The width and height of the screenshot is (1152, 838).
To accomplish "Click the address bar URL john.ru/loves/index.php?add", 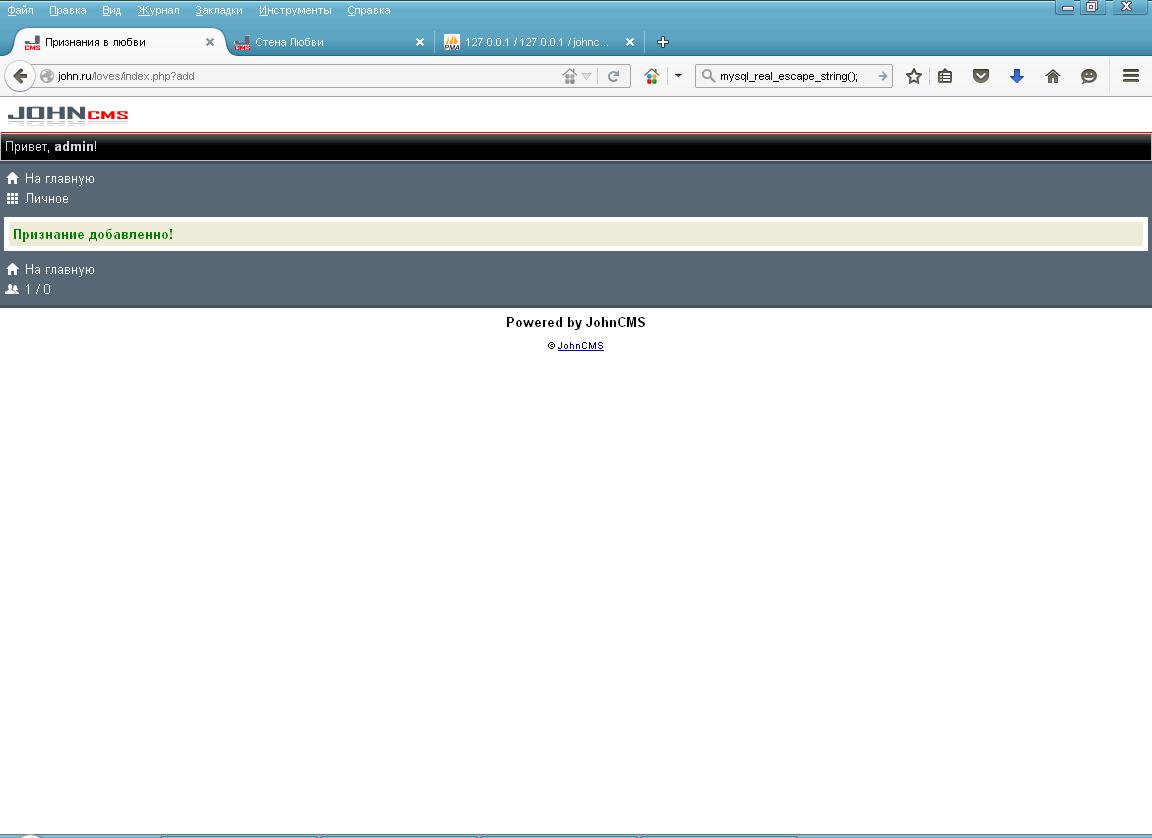I will pos(126,76).
